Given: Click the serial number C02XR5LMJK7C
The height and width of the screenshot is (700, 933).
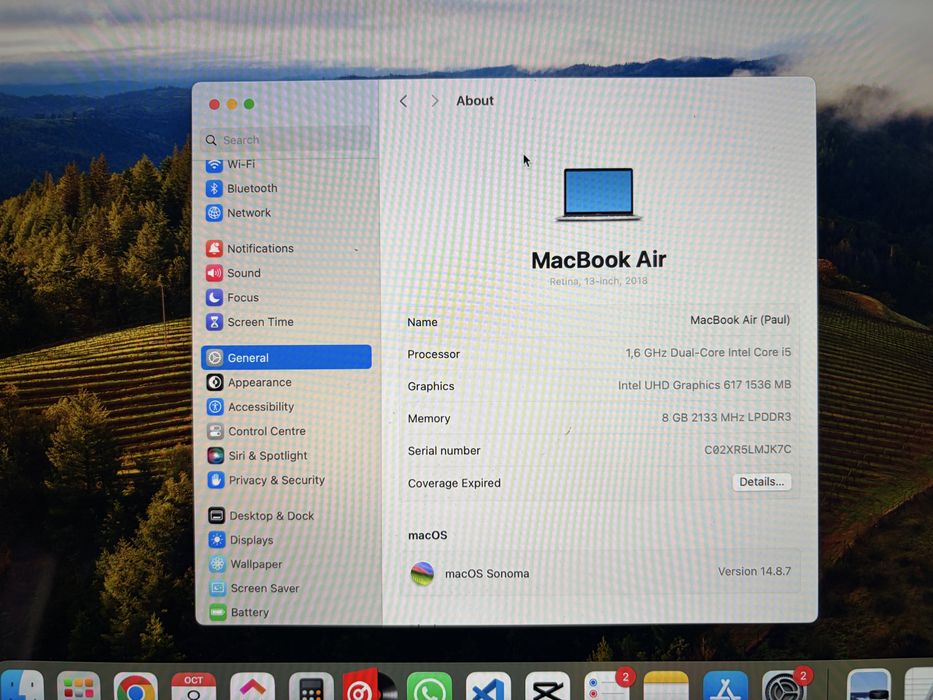Looking at the screenshot, I should coord(747,449).
